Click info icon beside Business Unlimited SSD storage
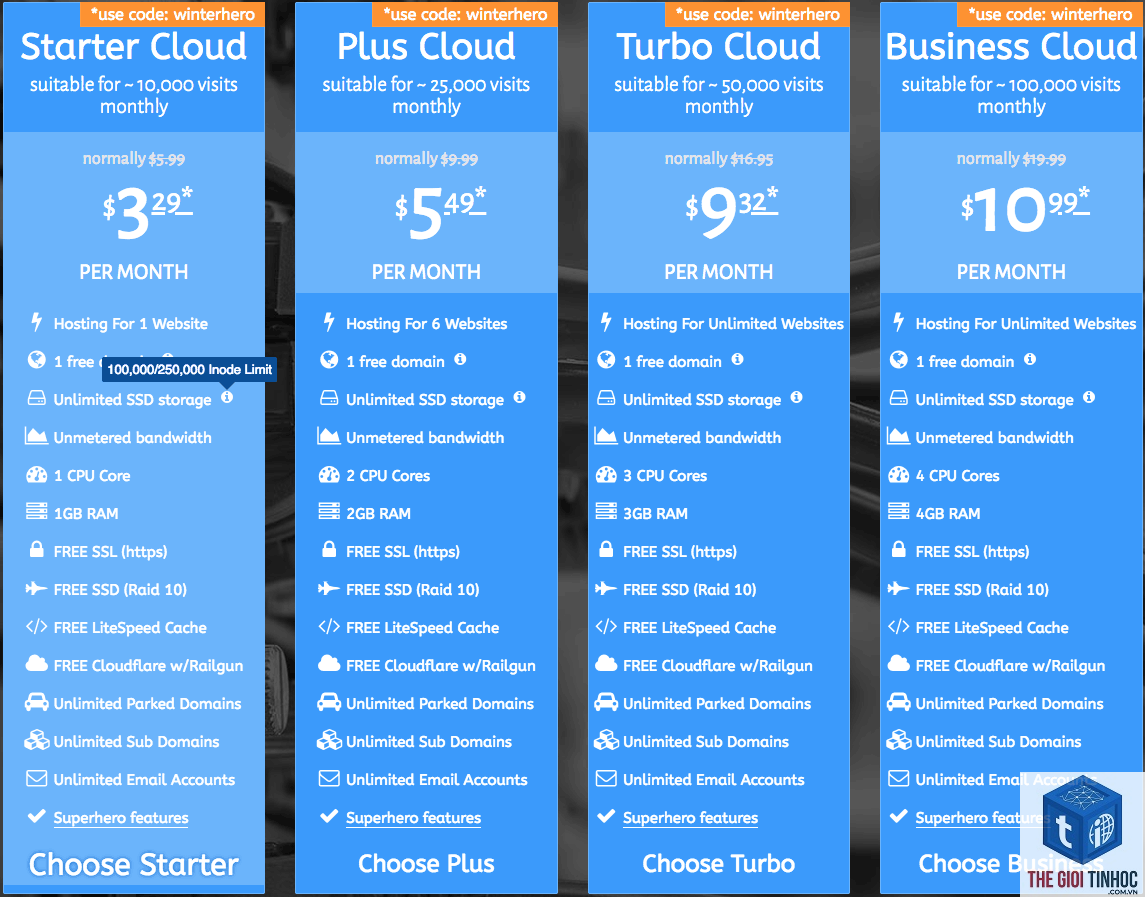 click(1089, 397)
